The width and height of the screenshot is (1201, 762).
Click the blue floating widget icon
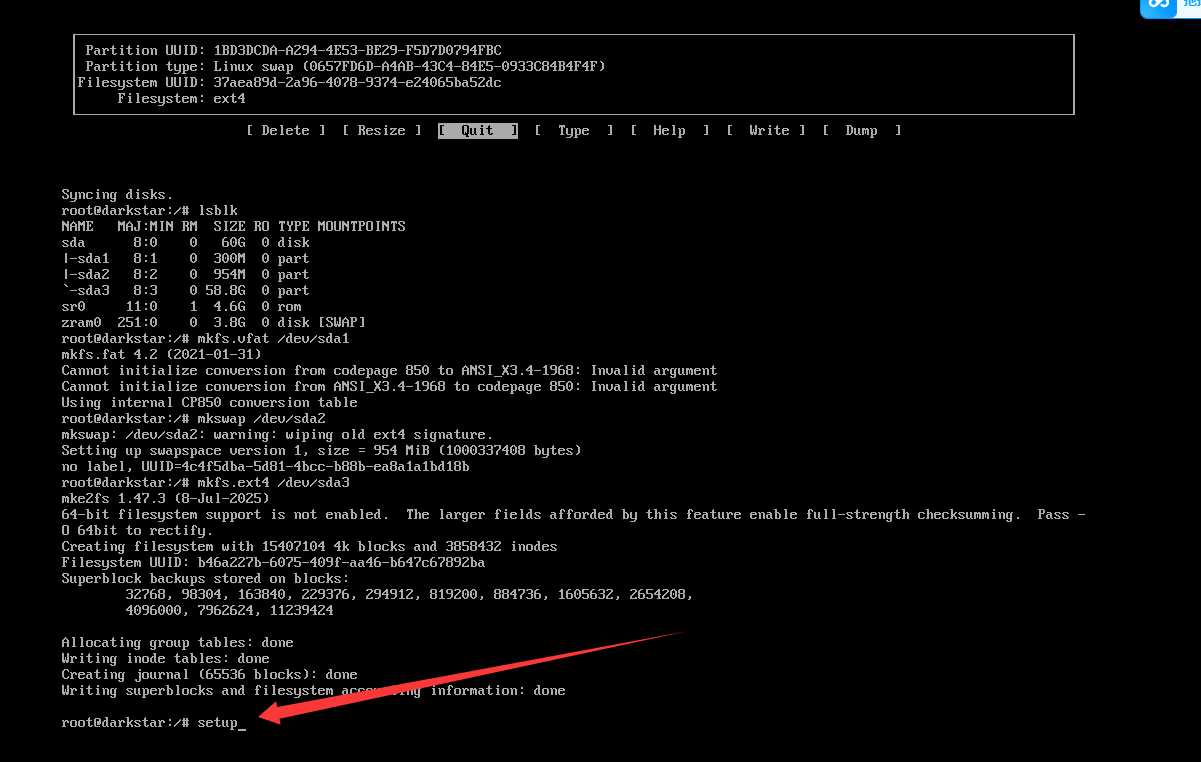pyautogui.click(x=1160, y=6)
